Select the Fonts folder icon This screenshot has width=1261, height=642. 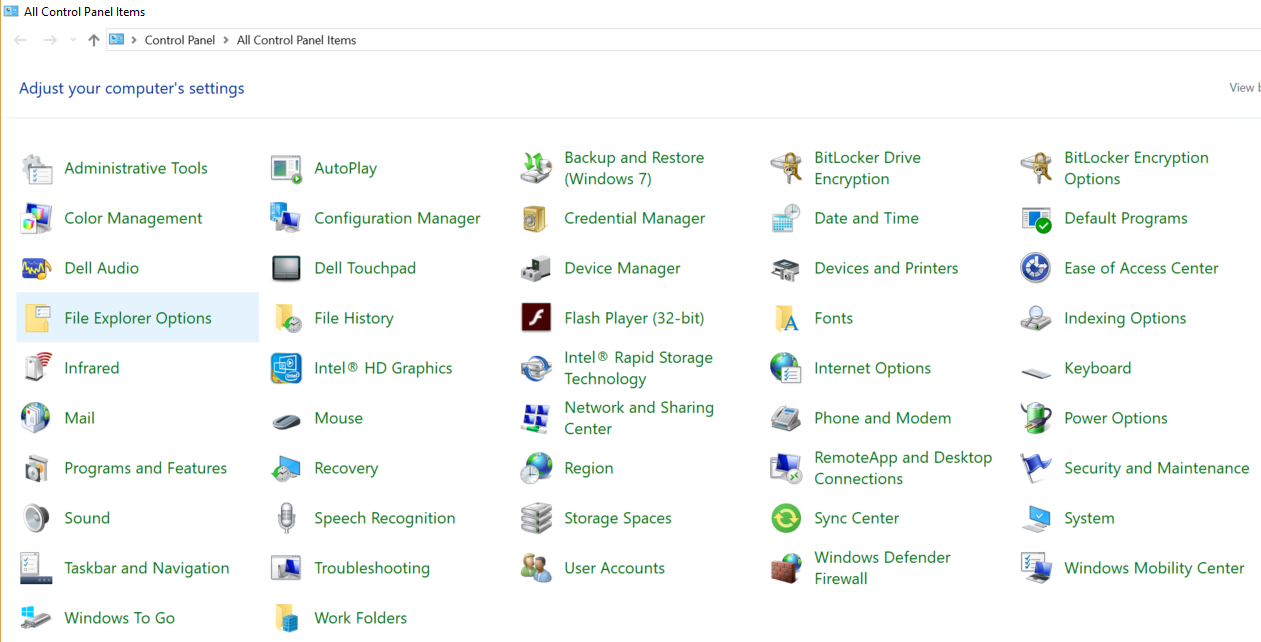tap(787, 319)
